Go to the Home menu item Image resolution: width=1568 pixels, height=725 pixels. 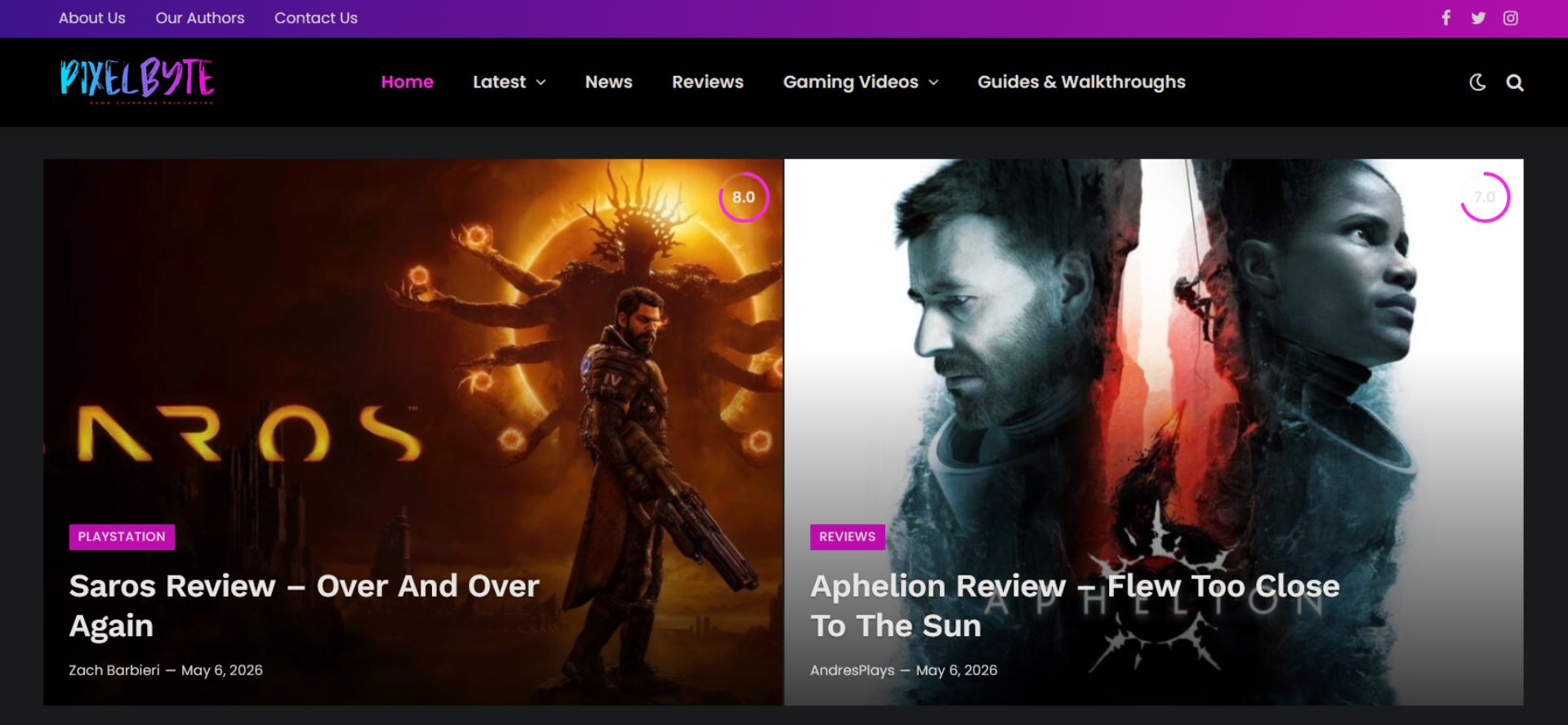pos(408,82)
